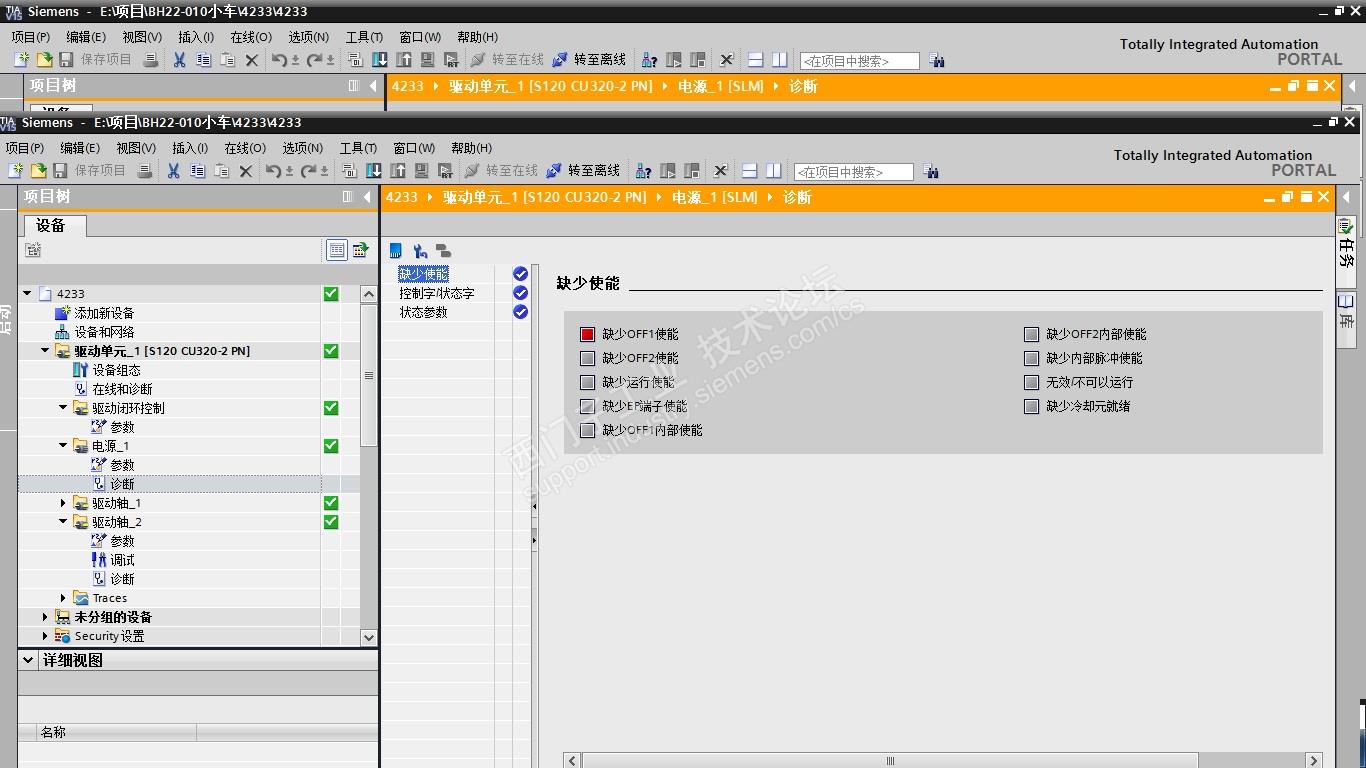The image size is (1366, 768).
Task: Click the wrench icon above the diagnostics list
Action: 420,251
